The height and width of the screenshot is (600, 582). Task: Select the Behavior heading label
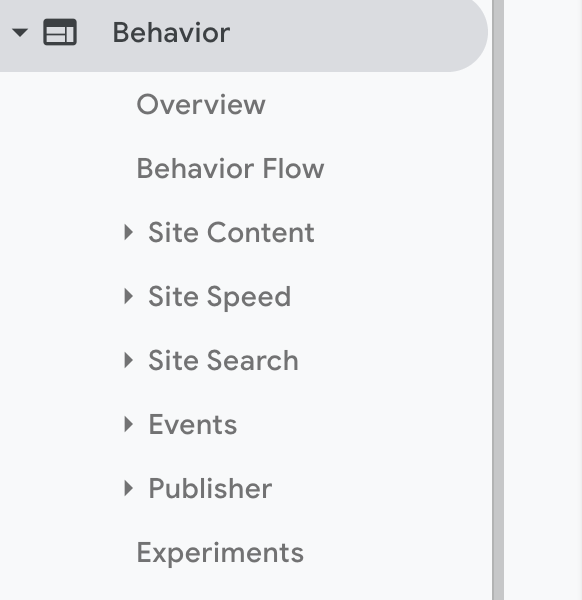(171, 33)
